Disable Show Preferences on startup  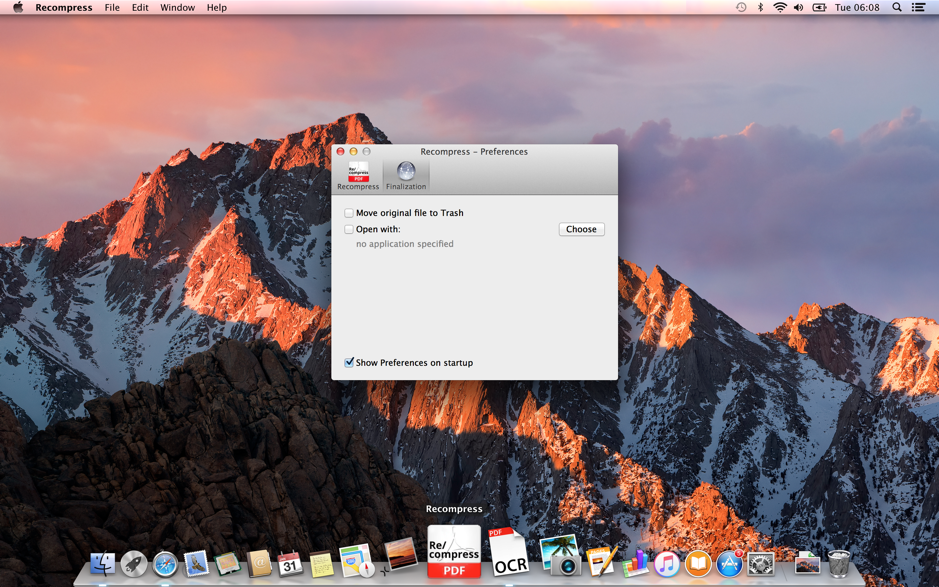click(349, 362)
